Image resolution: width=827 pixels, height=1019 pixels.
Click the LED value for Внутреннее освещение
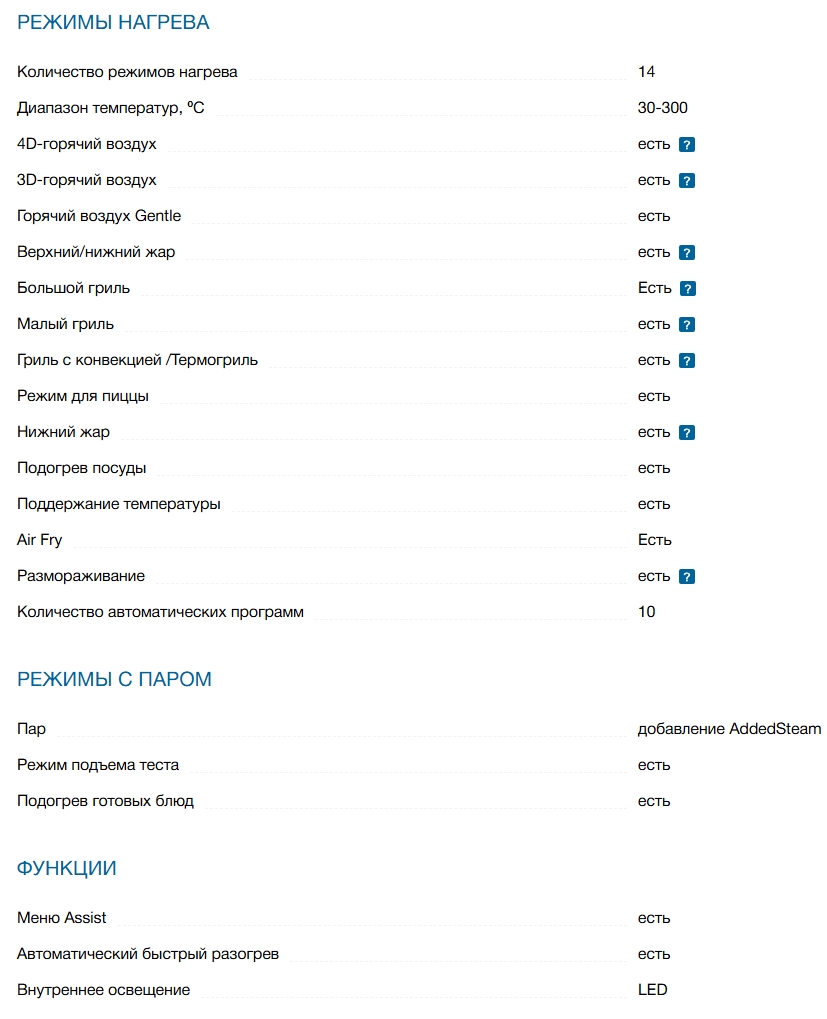(652, 990)
